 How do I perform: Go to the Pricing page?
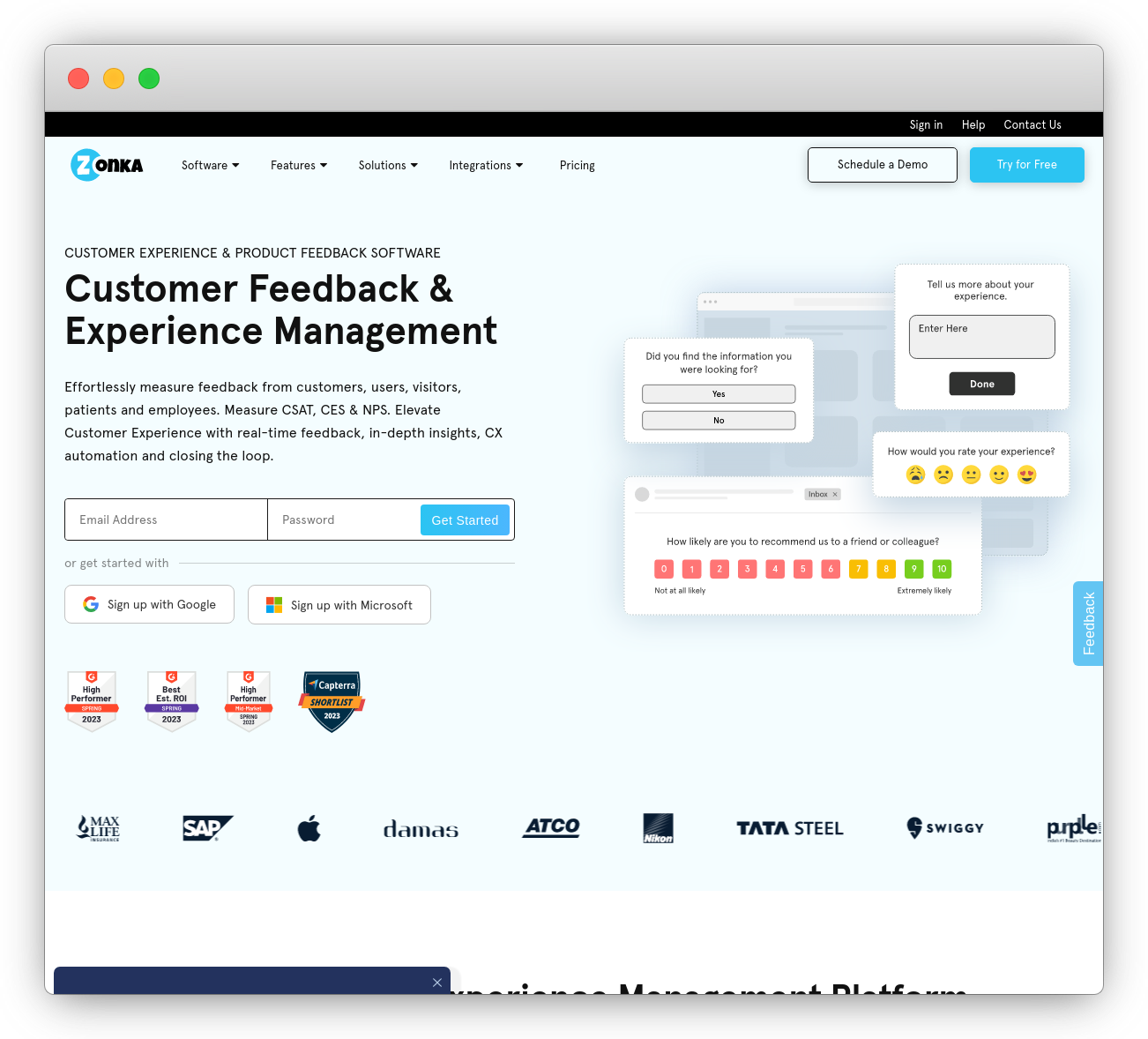578,166
